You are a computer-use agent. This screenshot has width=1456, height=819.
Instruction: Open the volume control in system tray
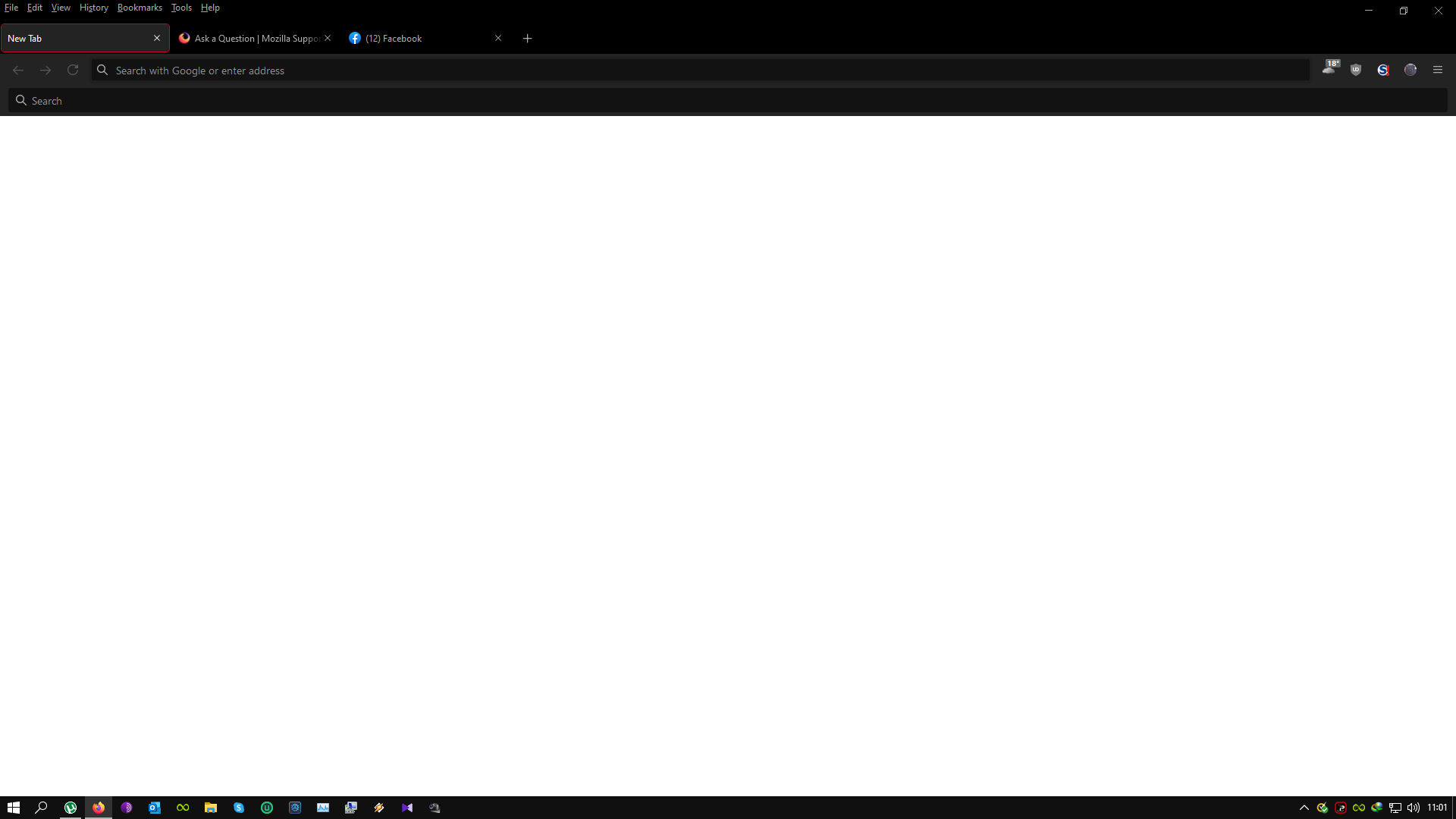point(1414,808)
